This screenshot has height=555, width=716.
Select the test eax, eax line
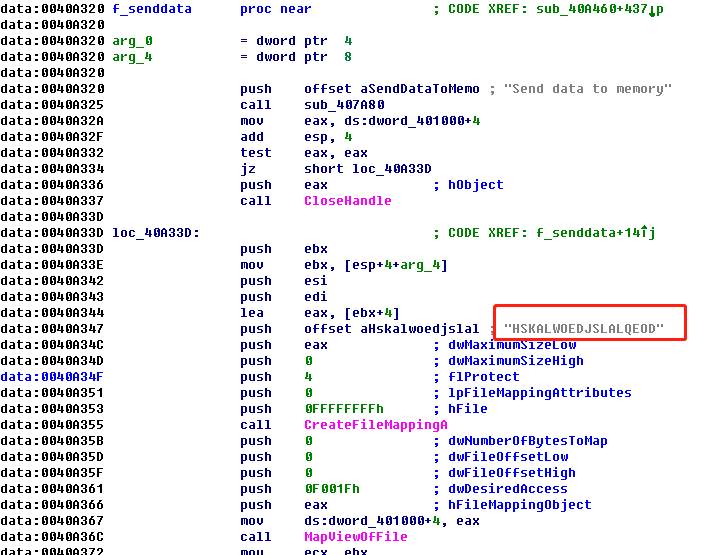(304, 153)
